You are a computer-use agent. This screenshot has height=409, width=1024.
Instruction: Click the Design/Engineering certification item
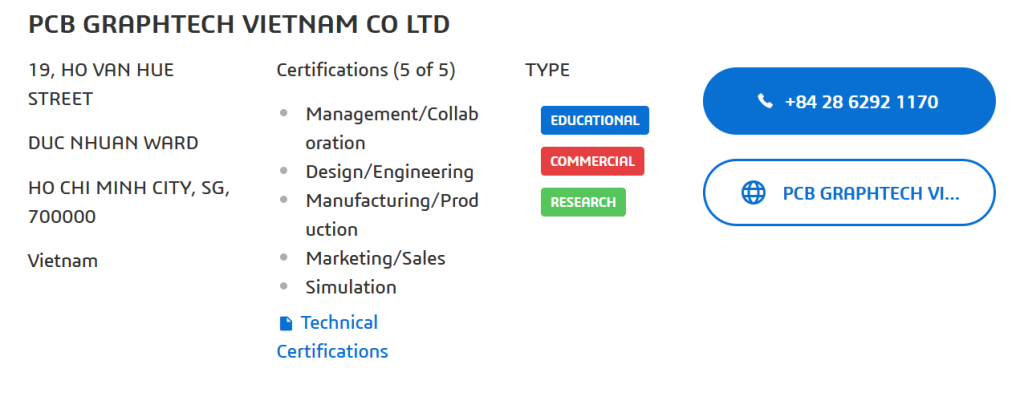[x=389, y=172]
